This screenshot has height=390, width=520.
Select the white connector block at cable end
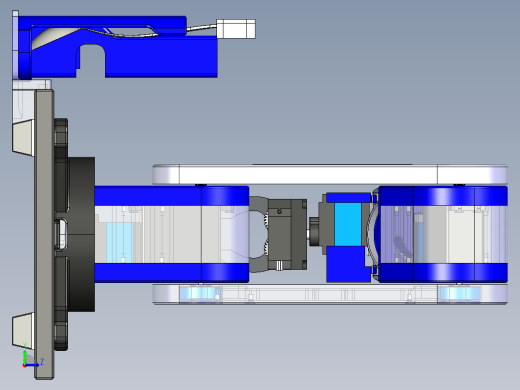point(236,29)
